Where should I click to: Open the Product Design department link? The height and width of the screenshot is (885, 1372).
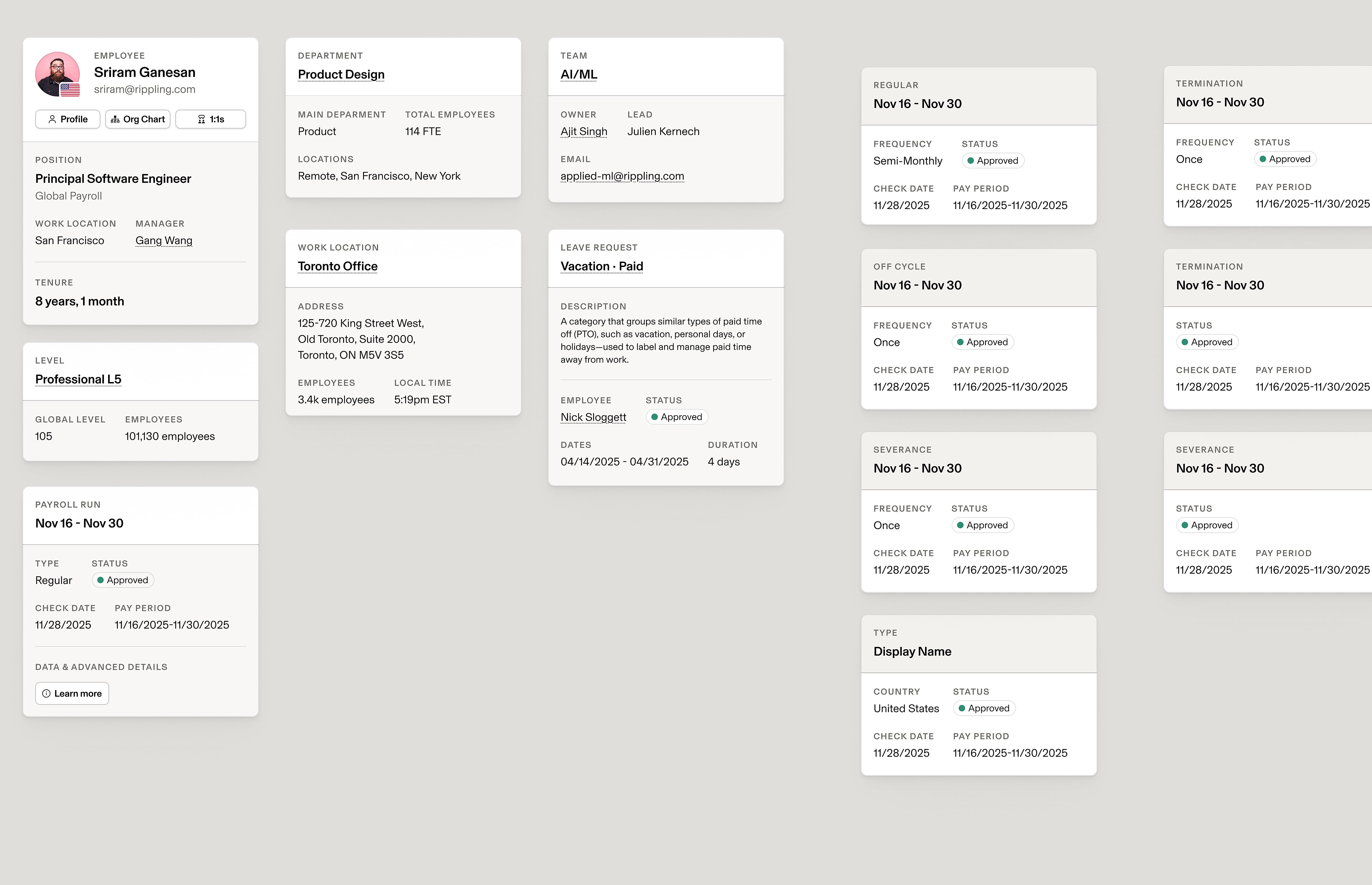pos(341,74)
